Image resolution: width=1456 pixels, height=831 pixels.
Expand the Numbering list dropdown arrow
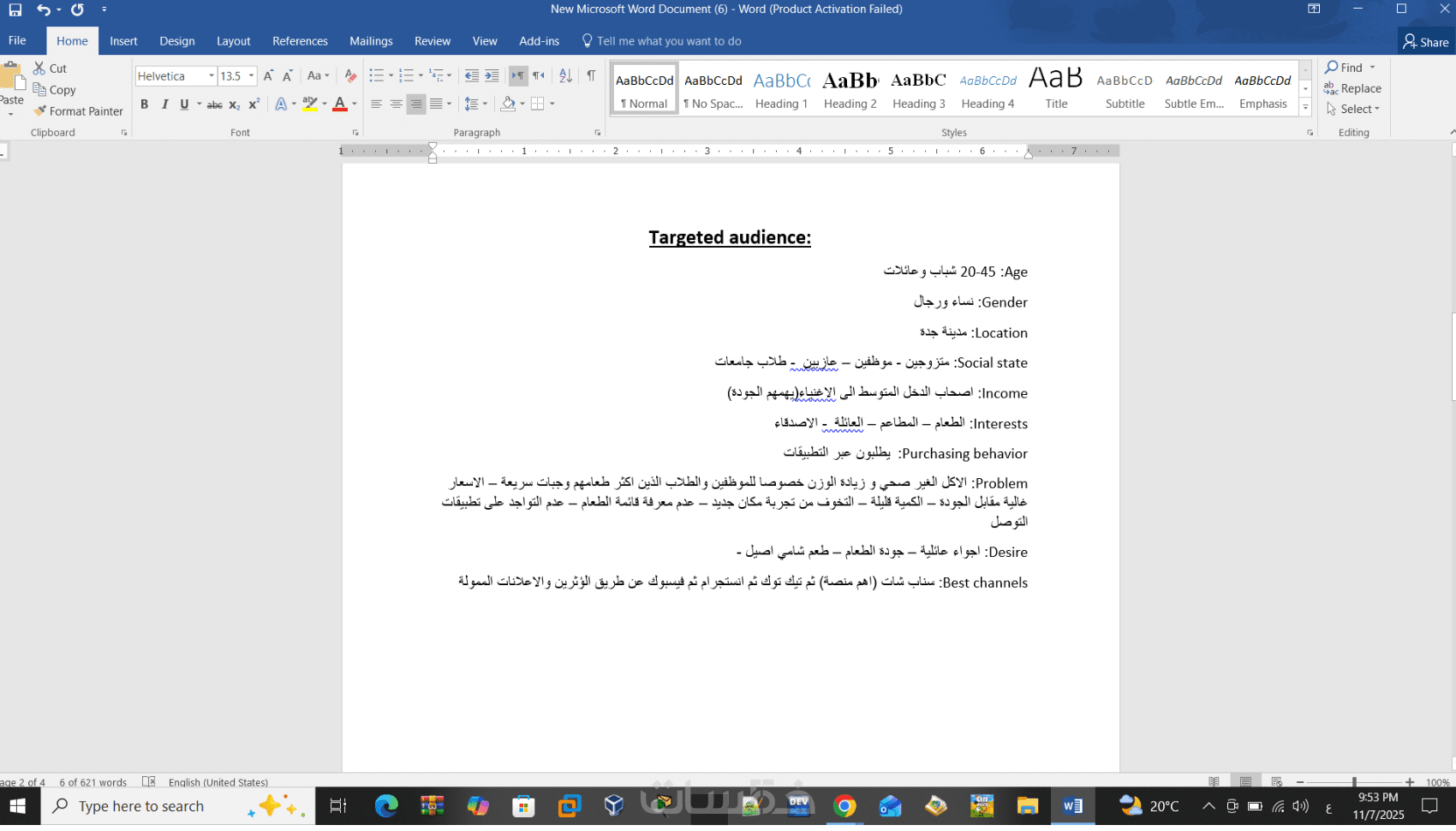point(421,76)
